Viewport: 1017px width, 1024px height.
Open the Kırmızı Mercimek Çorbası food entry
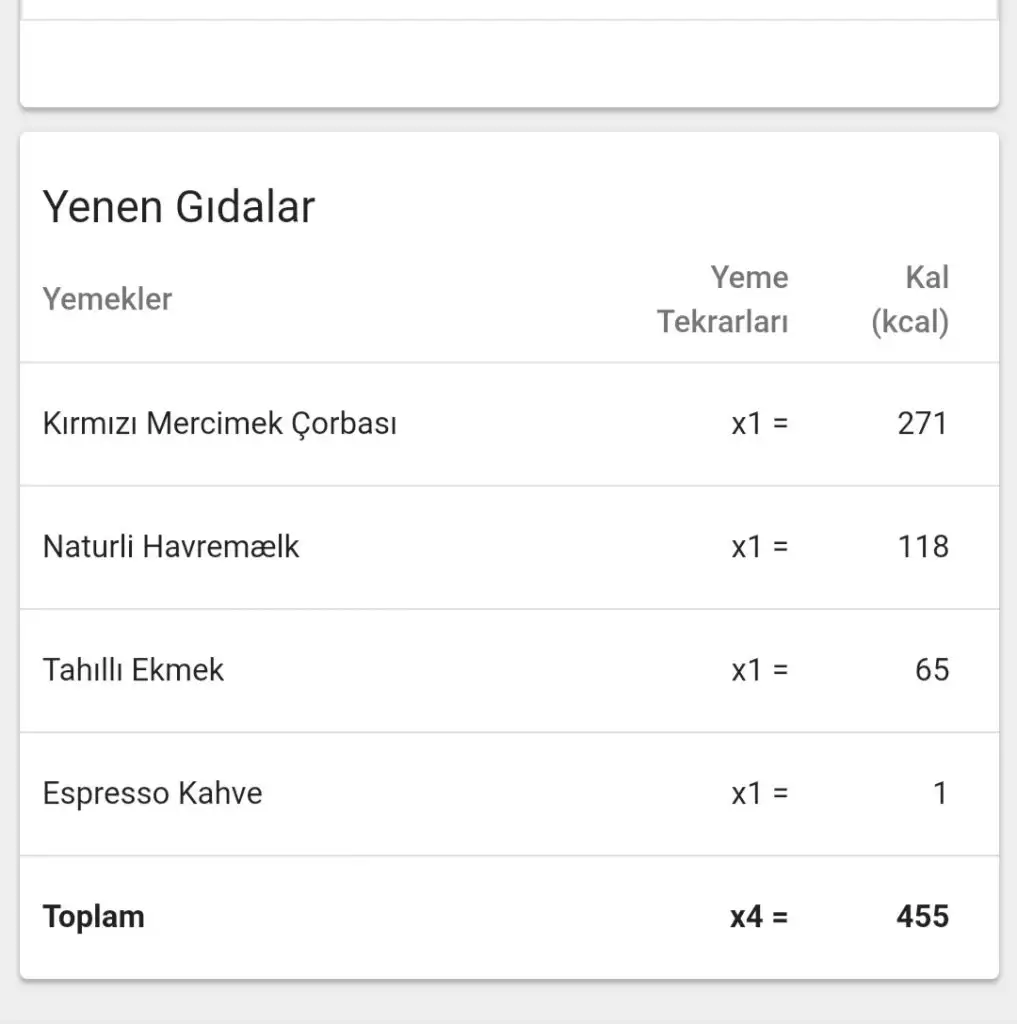[219, 424]
